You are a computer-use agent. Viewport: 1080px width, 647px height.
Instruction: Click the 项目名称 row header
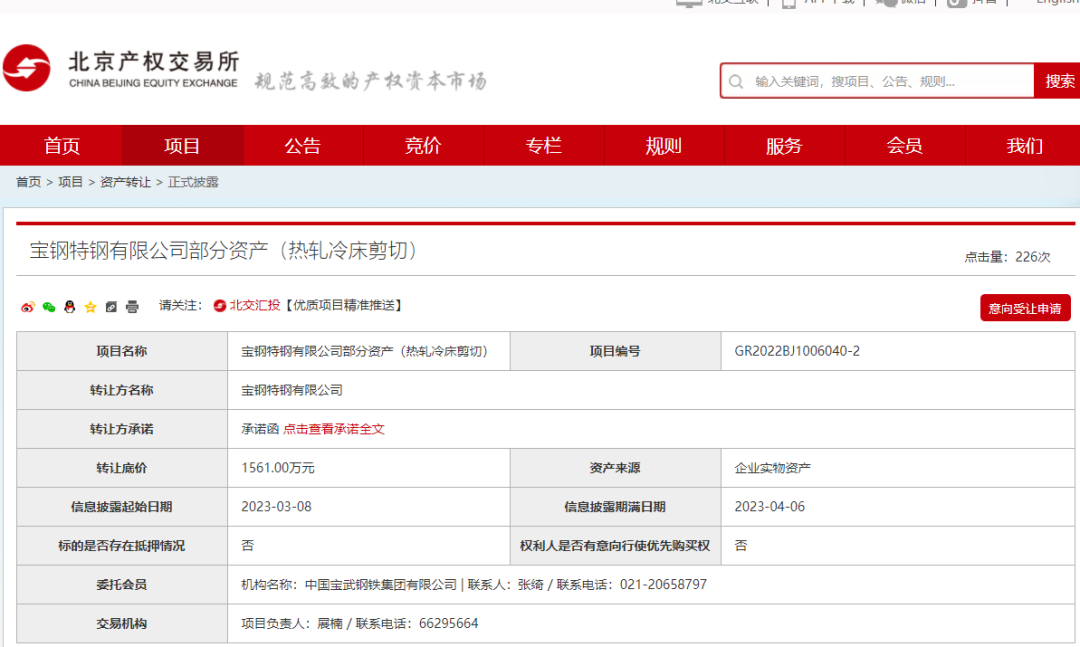[122, 351]
